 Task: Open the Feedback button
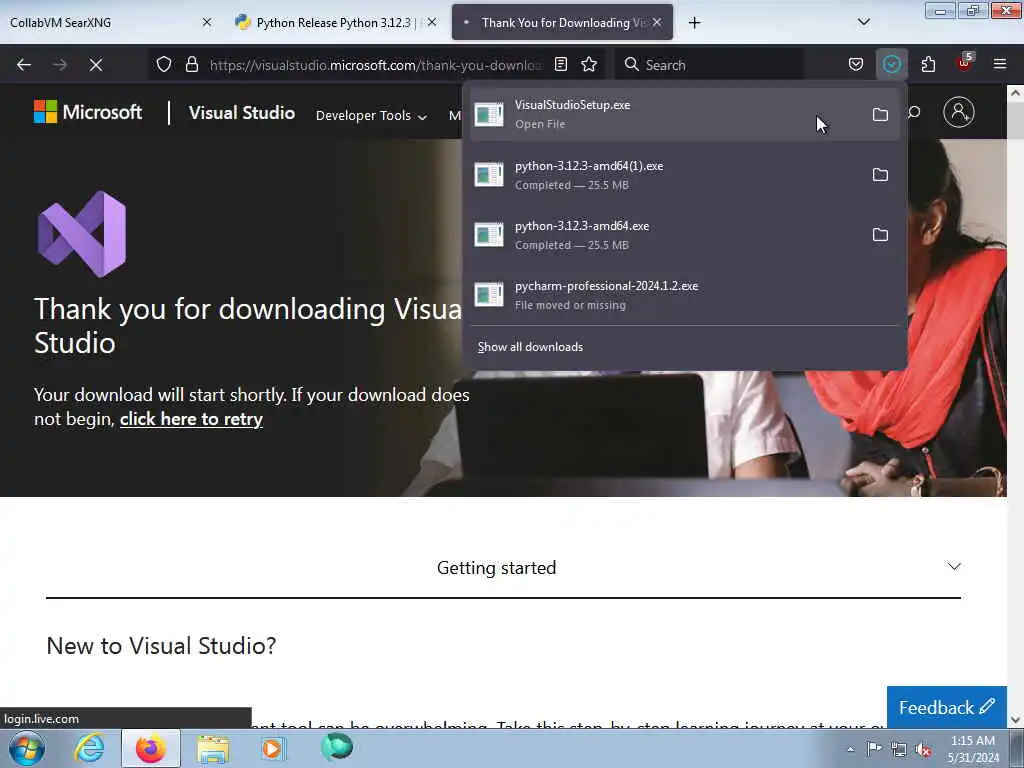point(946,707)
